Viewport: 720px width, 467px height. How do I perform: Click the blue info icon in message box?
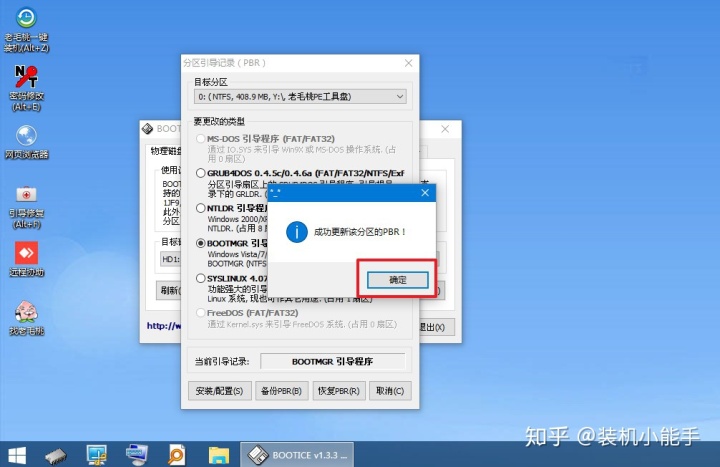pos(297,232)
